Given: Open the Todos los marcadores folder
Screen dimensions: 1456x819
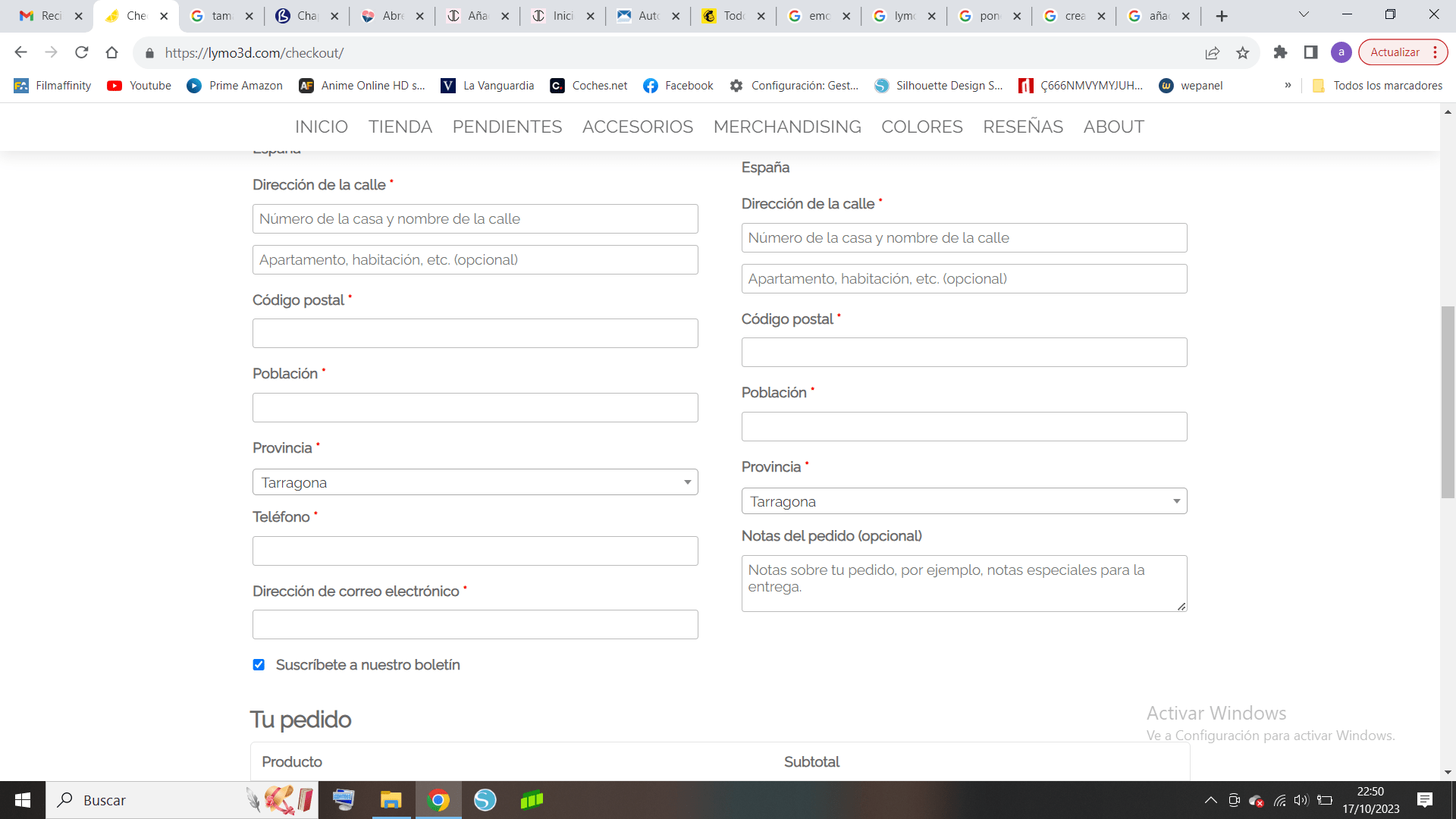Looking at the screenshot, I should coord(1377,86).
